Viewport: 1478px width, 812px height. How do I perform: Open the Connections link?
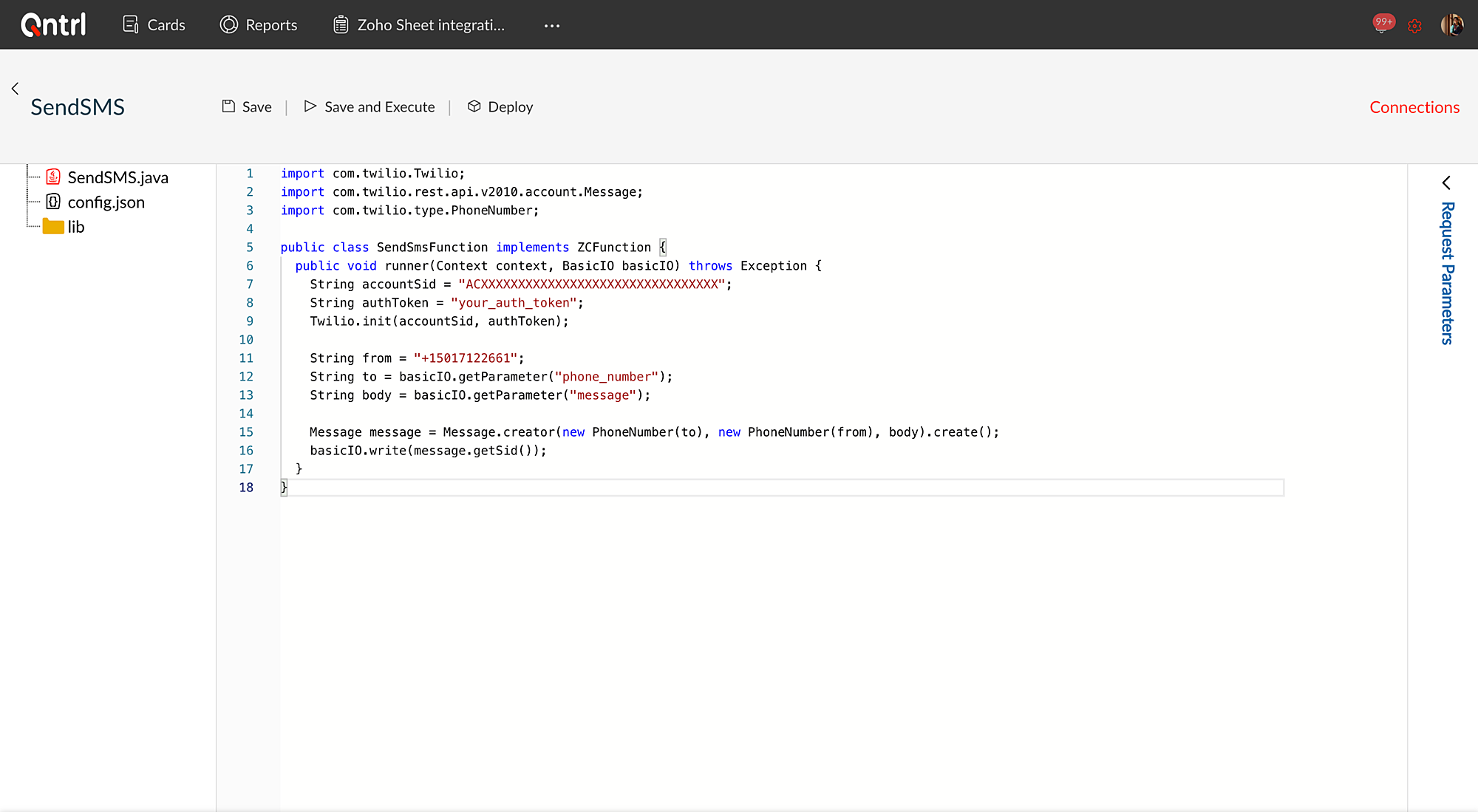coord(1414,107)
